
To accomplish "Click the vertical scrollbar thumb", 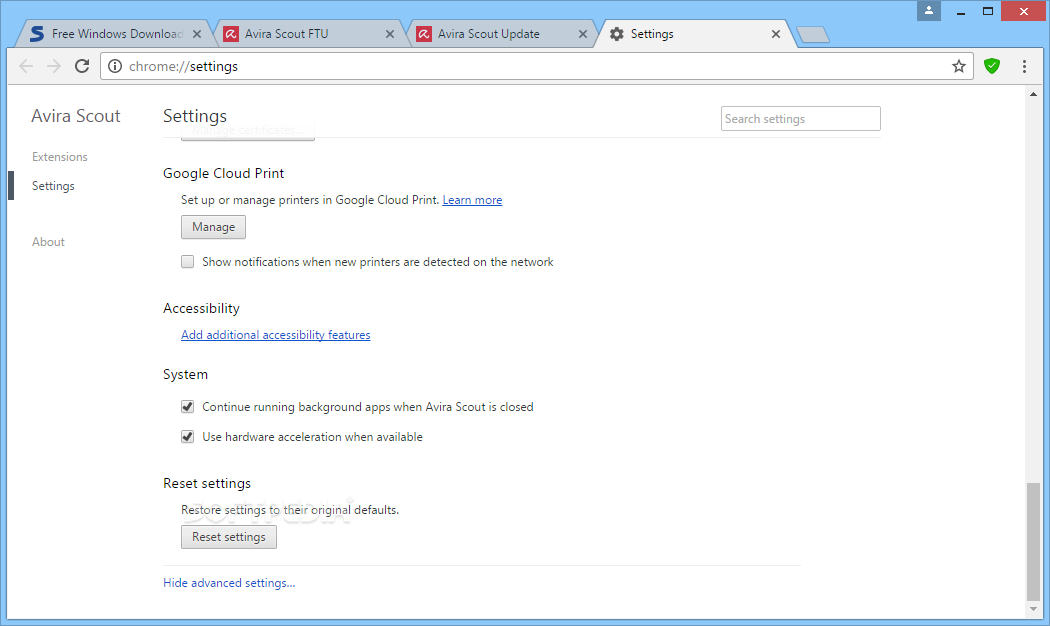I will [x=1033, y=541].
